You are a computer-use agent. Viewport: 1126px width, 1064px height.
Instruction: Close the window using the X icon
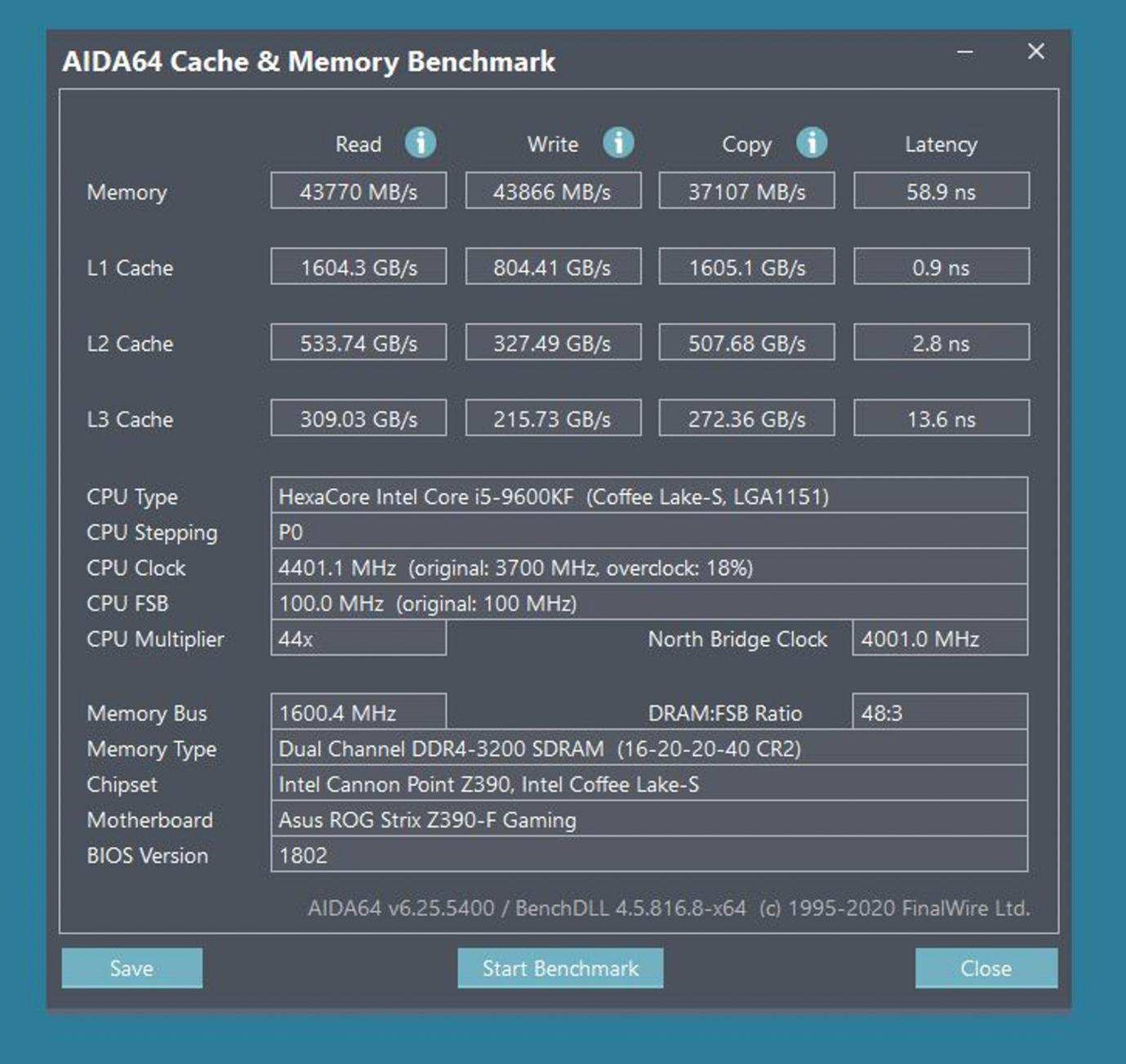[1036, 52]
